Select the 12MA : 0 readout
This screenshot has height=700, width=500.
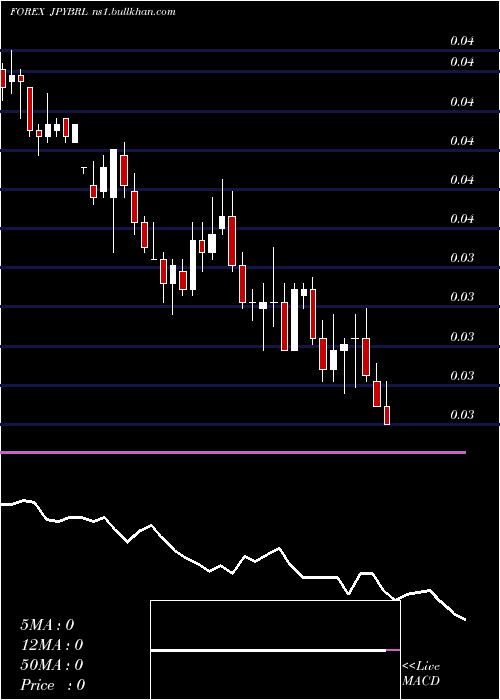point(52,645)
